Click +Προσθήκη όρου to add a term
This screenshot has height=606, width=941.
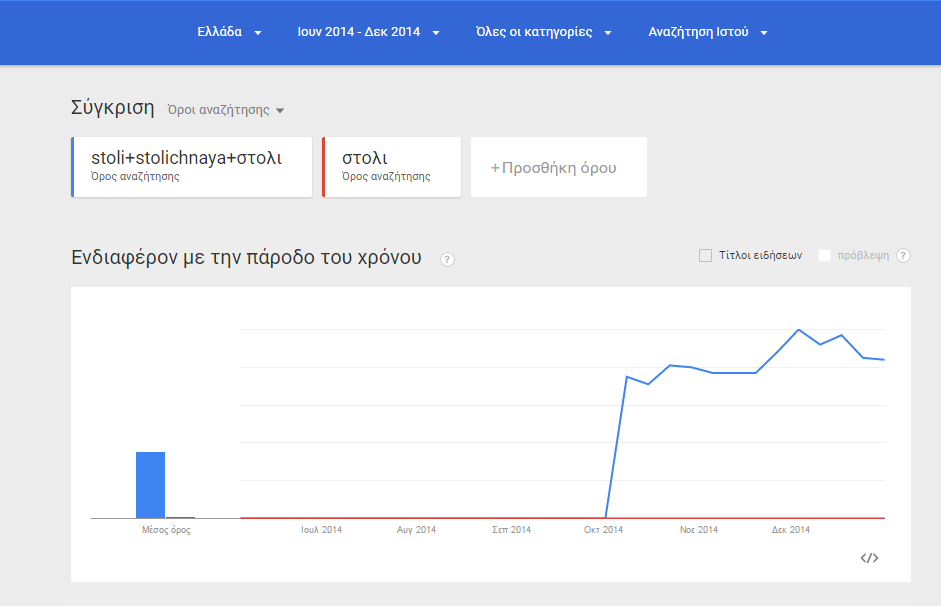point(559,167)
